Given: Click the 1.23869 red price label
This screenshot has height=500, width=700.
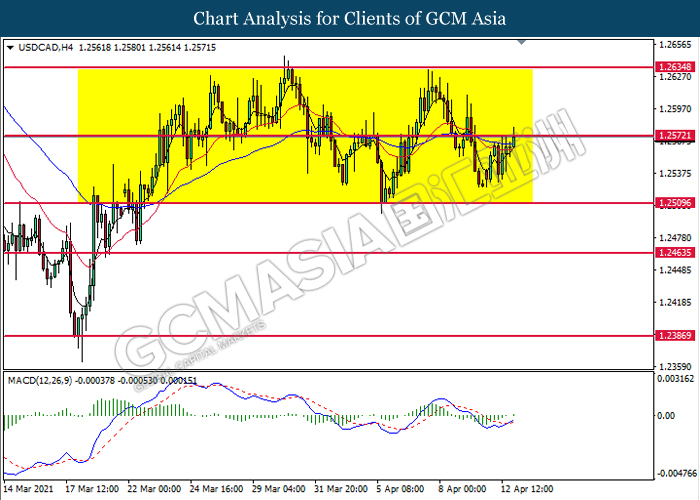Looking at the screenshot, I should 675,335.
